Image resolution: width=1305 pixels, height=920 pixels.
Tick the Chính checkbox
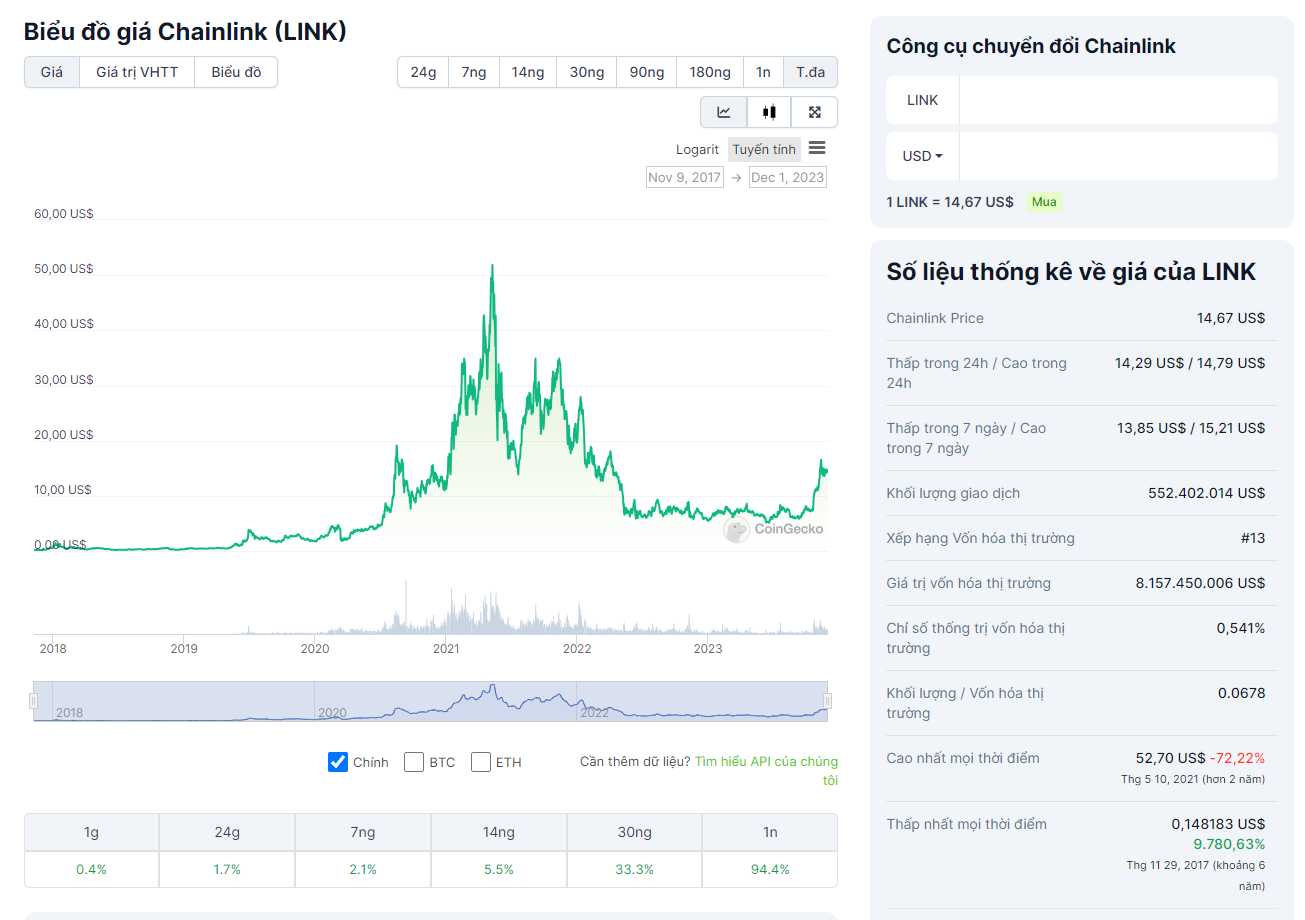[338, 762]
